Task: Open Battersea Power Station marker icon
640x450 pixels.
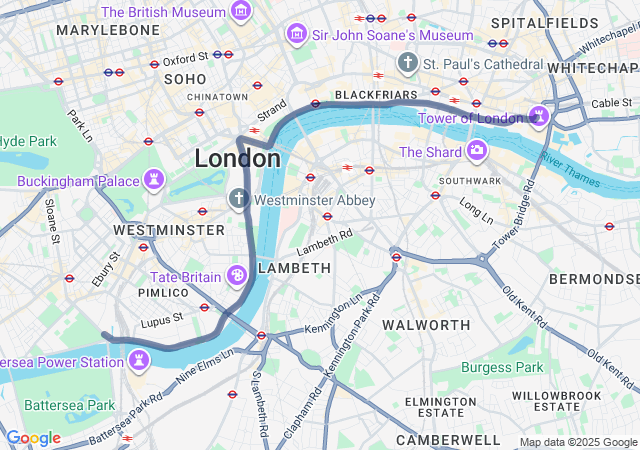Action: click(x=139, y=361)
